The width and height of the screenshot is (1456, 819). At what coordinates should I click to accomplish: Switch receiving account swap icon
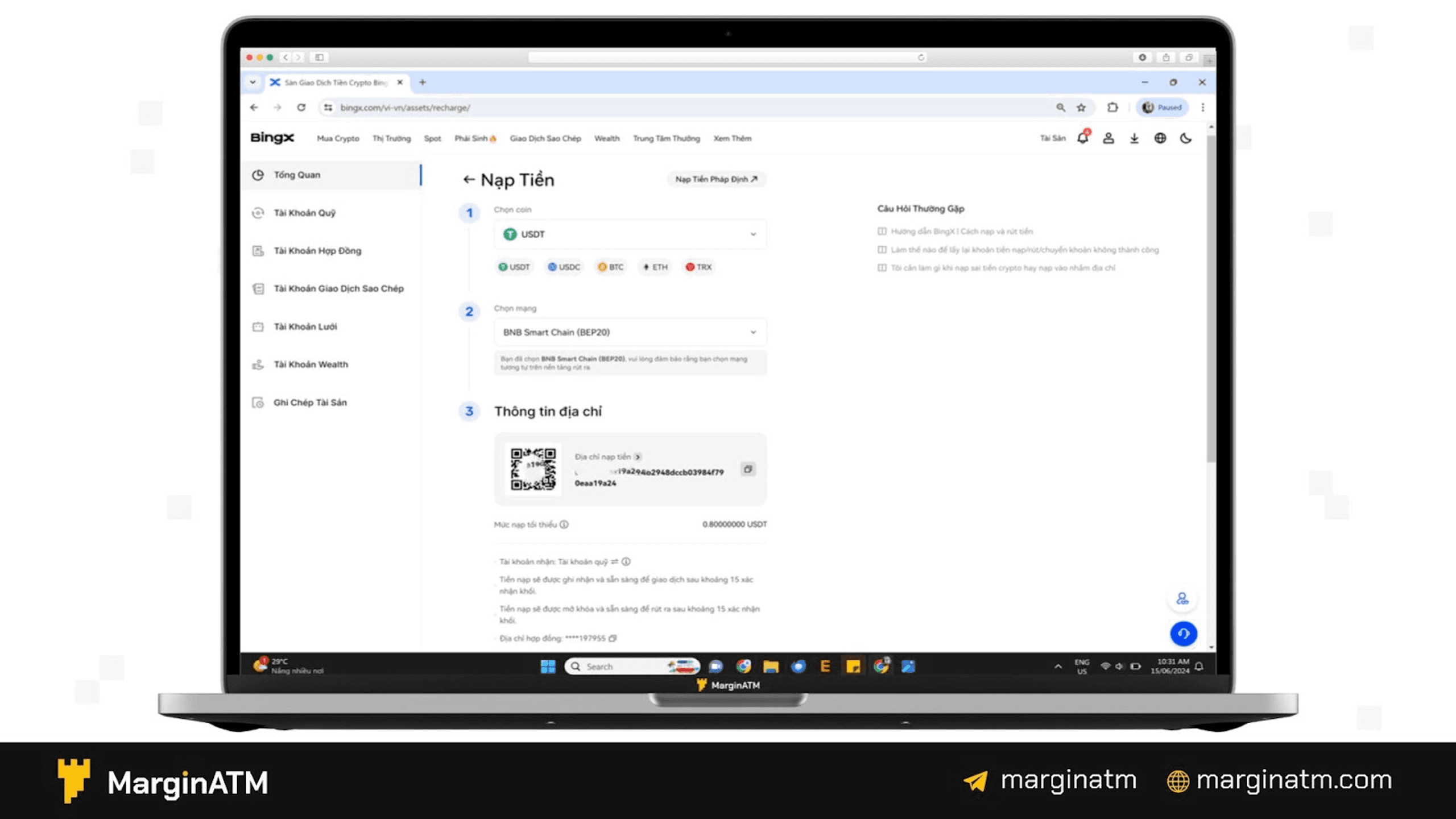click(x=614, y=562)
